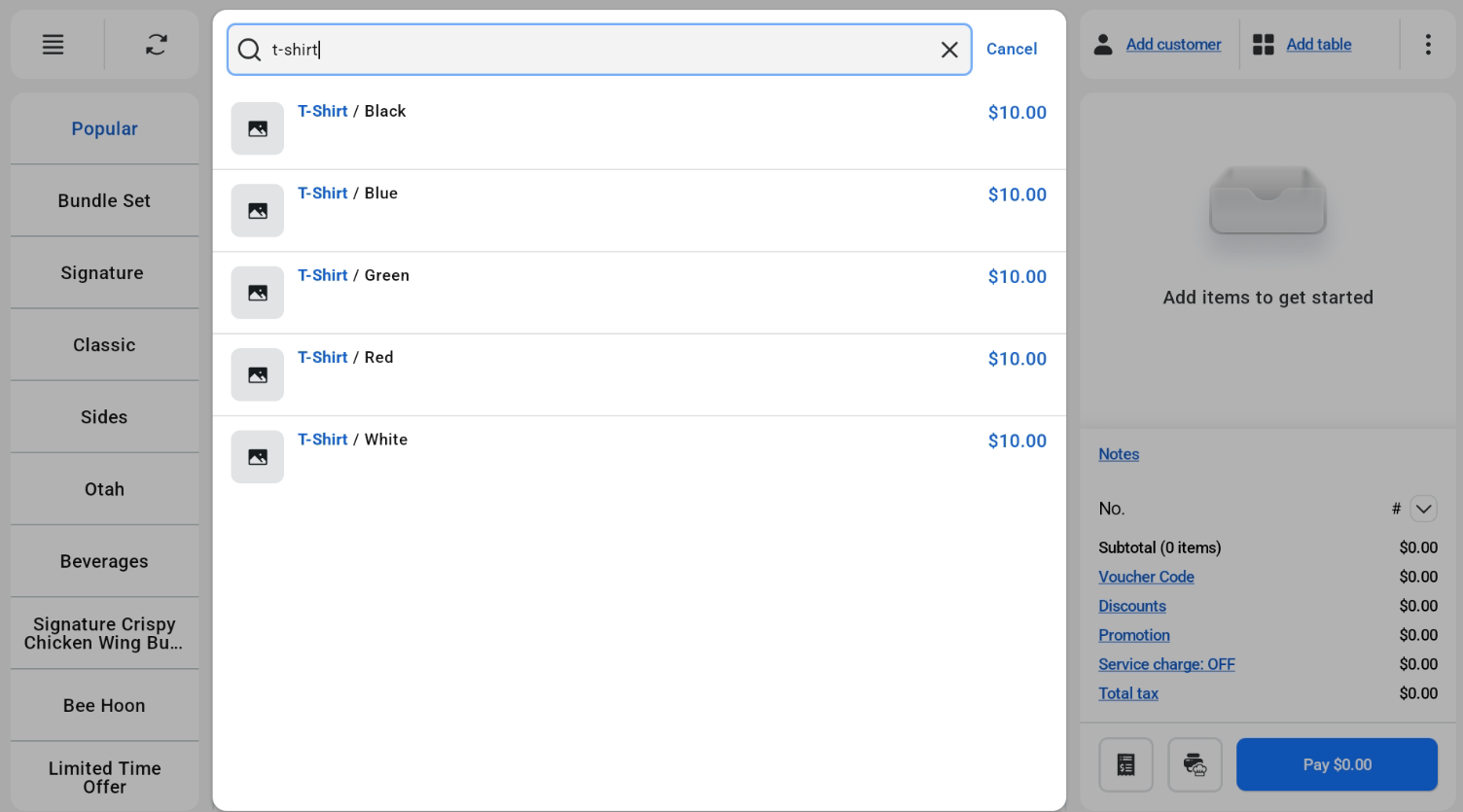
Task: Open the Total tax link
Action: [1128, 693]
